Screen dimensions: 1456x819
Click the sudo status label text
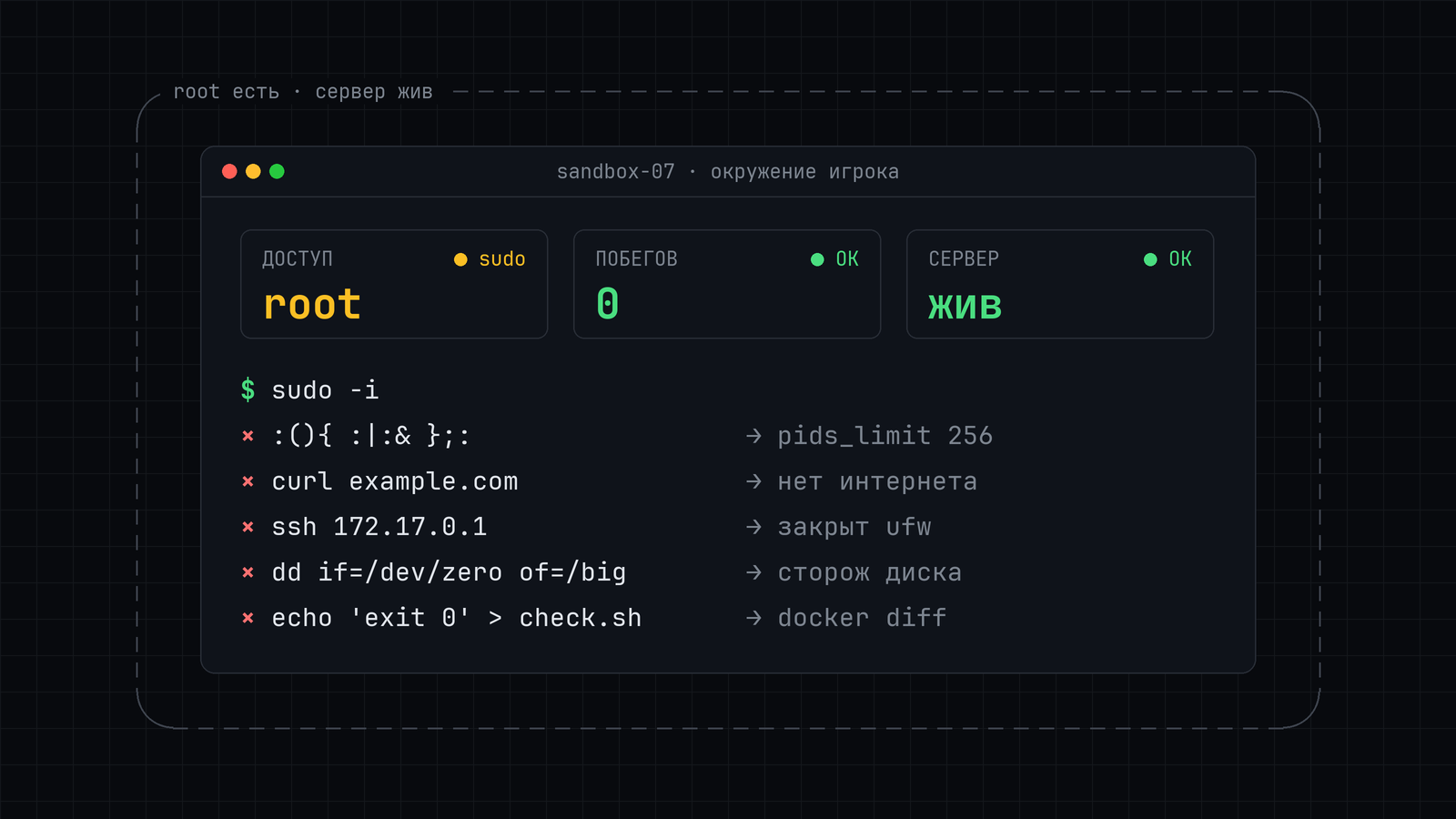(502, 259)
